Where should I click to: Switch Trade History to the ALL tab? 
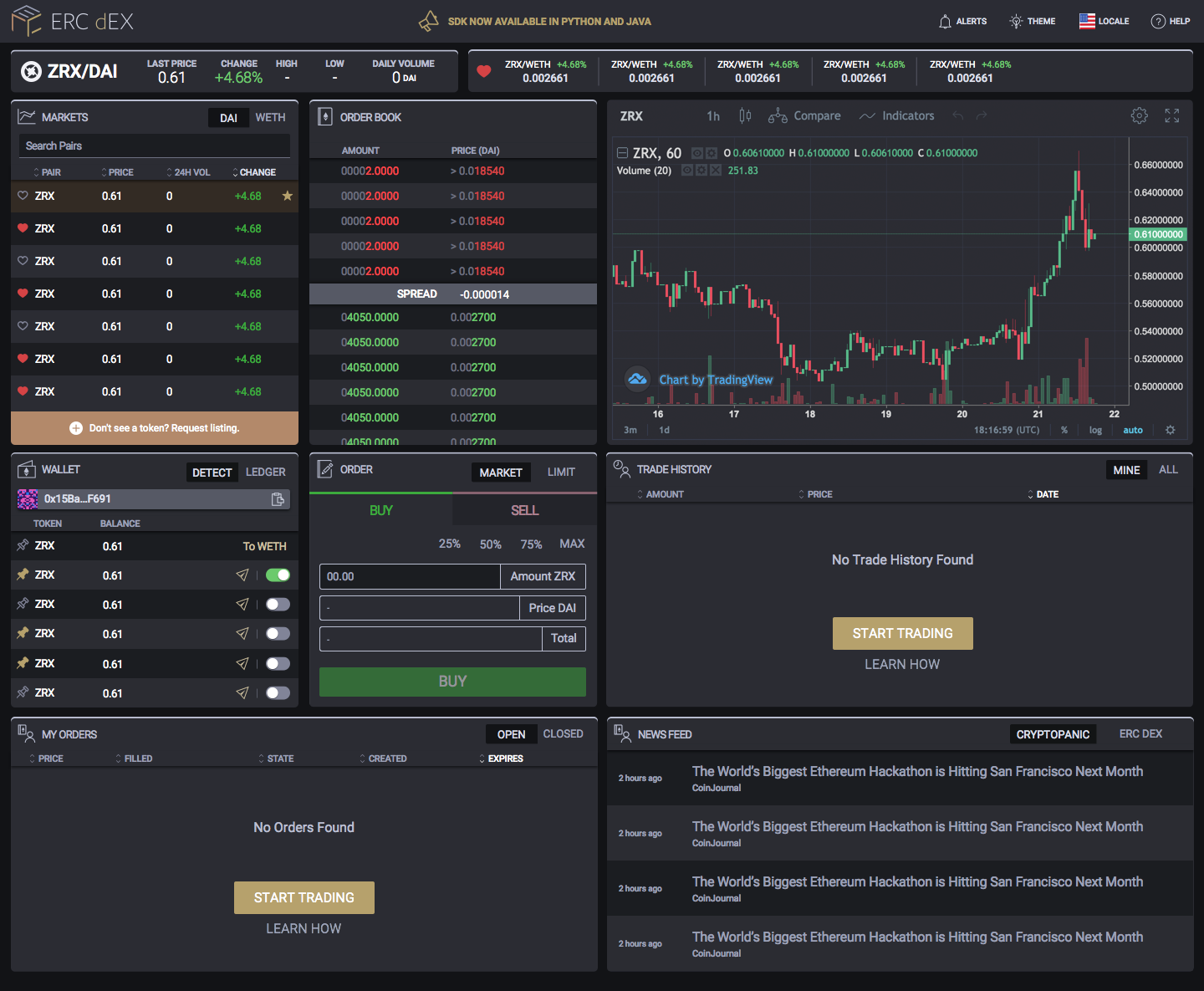click(1167, 469)
